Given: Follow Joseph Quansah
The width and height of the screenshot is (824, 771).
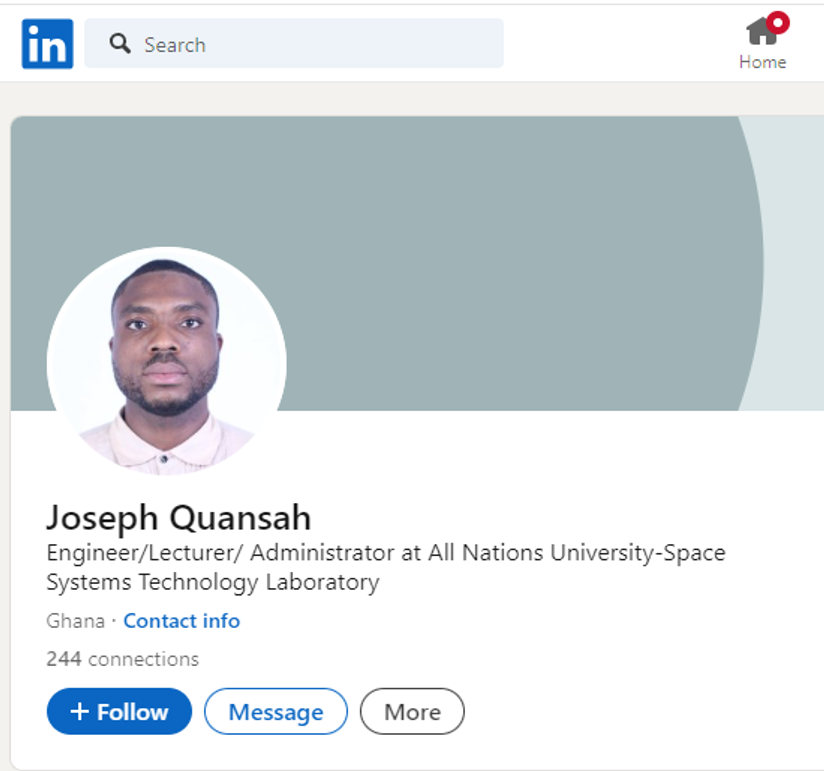Looking at the screenshot, I should tap(119, 711).
